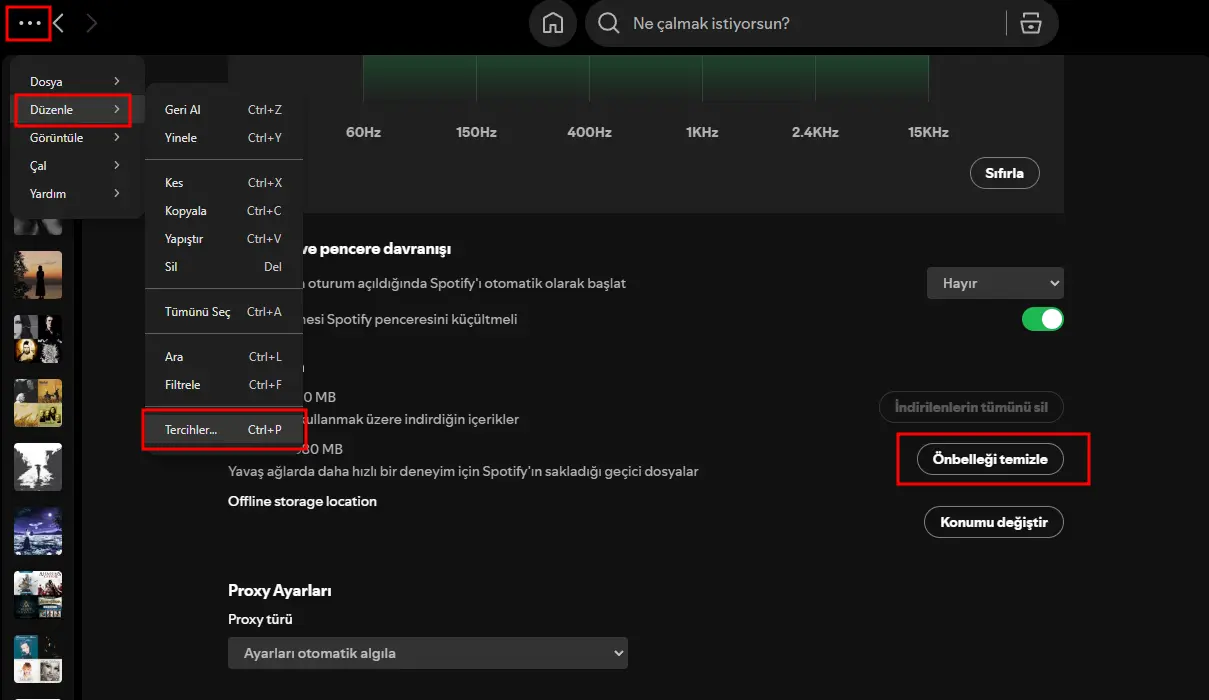Expand the Çal submenu chevron

point(117,166)
